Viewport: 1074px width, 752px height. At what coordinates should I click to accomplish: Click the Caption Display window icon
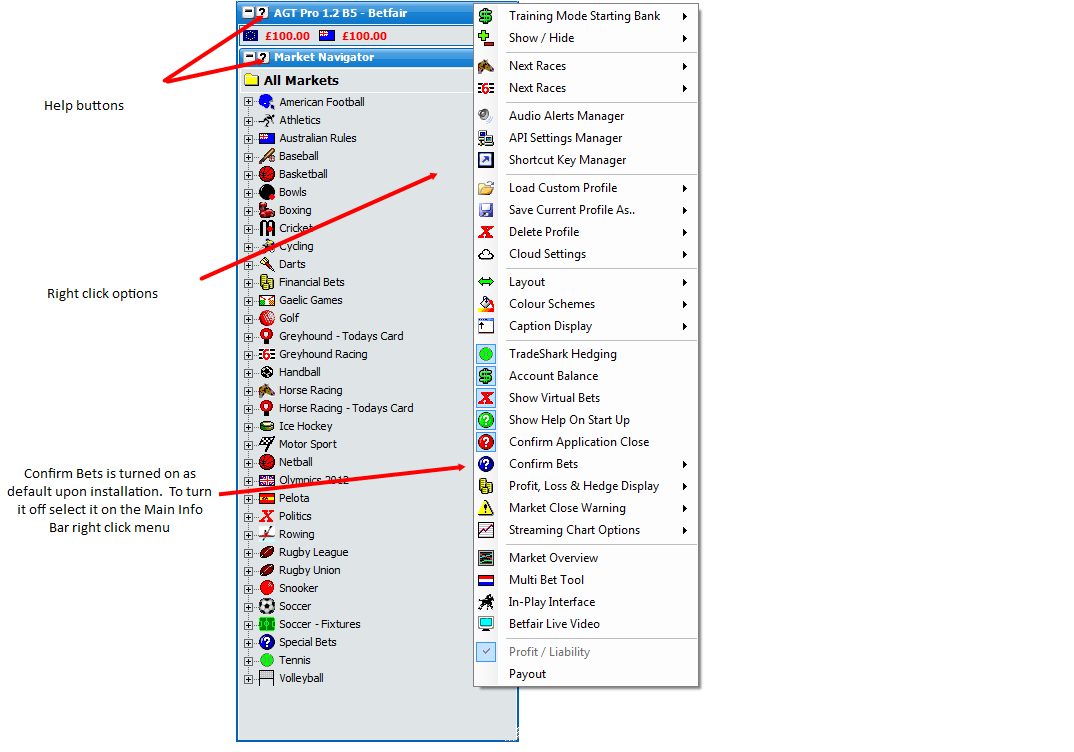(486, 326)
